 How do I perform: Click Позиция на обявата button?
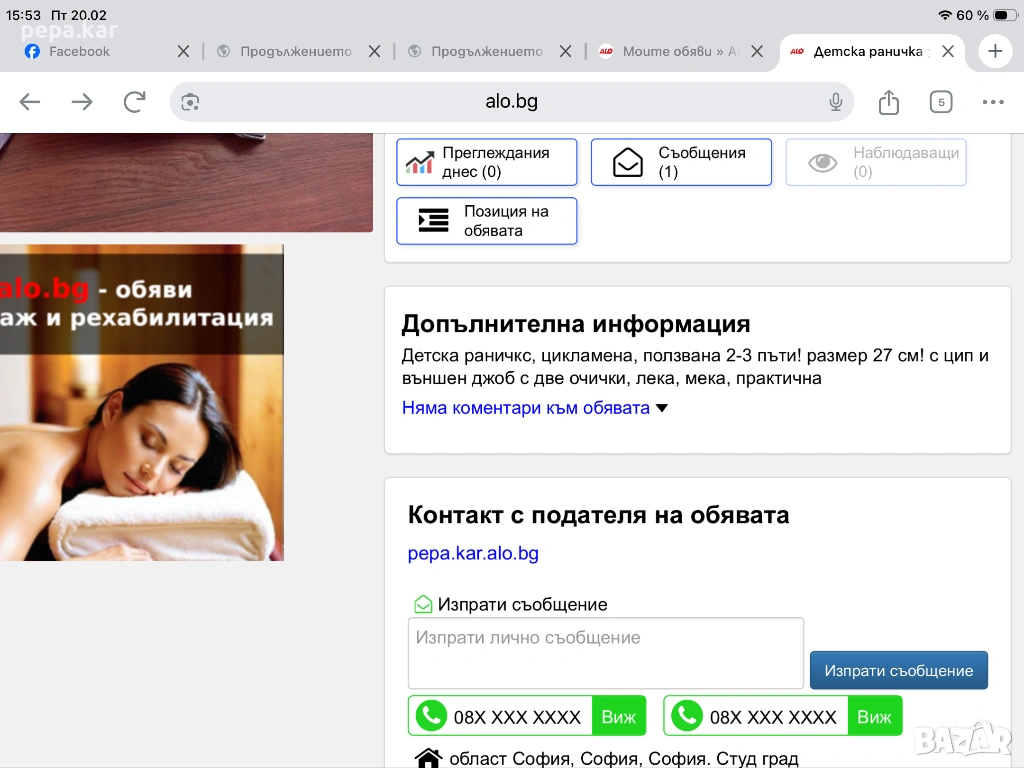pos(487,221)
